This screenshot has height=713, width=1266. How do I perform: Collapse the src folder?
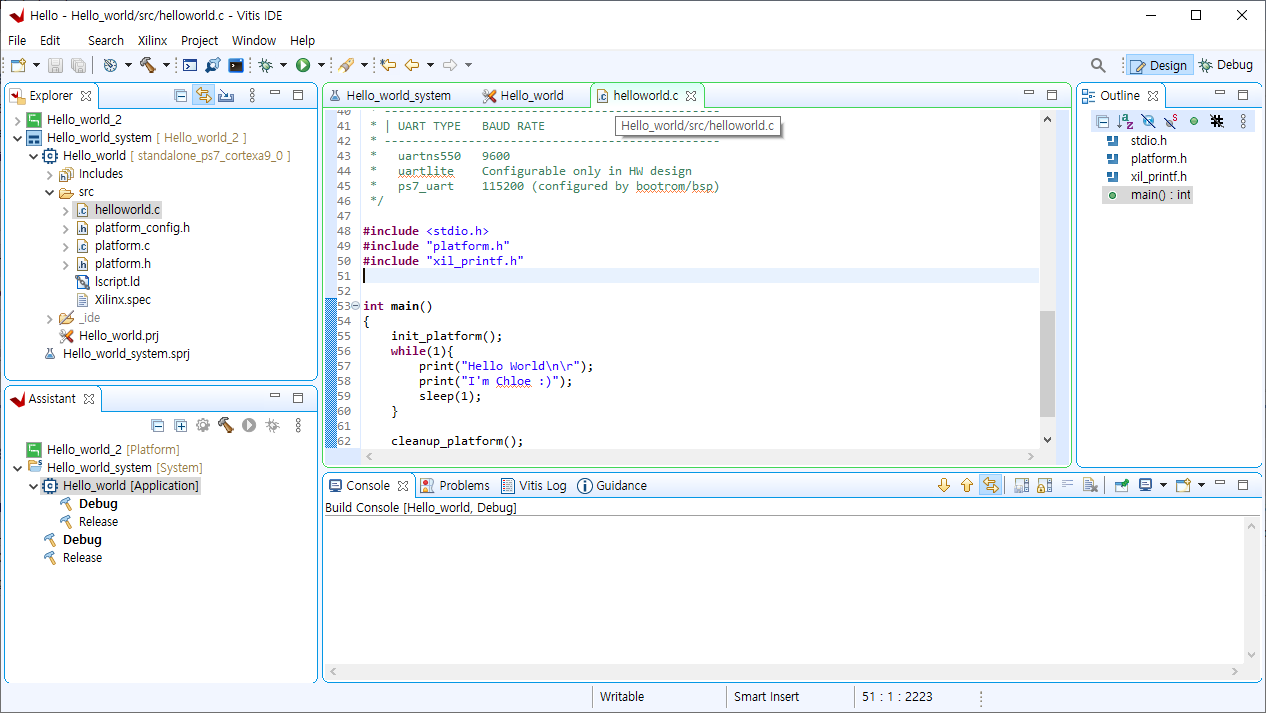[49, 192]
